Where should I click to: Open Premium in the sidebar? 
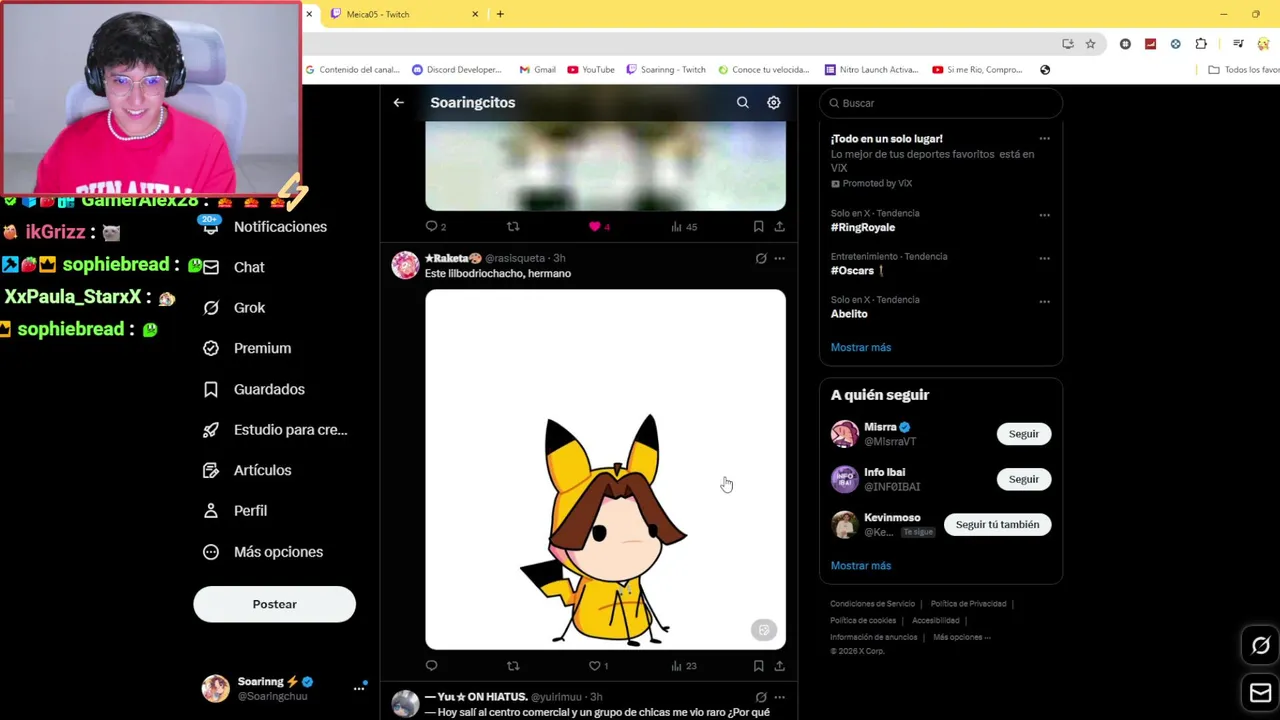coord(247,348)
